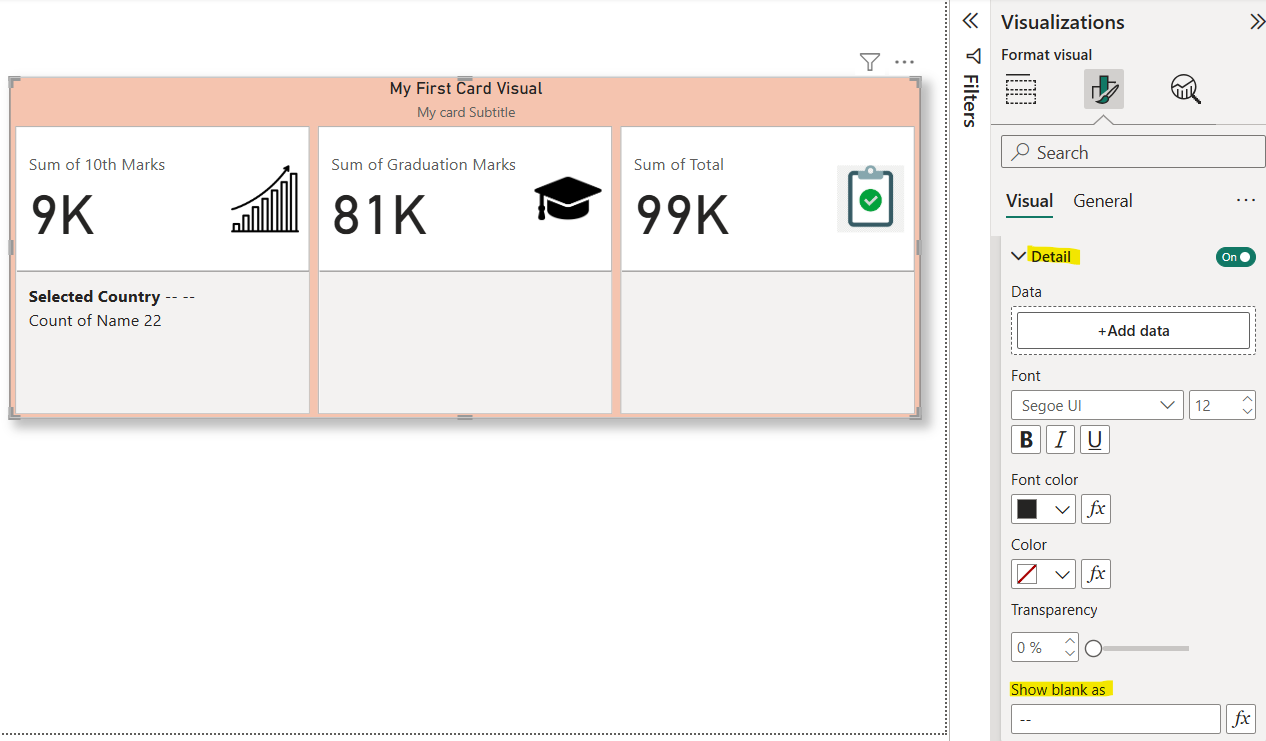Viewport: 1266px width, 741px height.
Task: Select the Format visual paintbrush icon
Action: coord(1103,90)
